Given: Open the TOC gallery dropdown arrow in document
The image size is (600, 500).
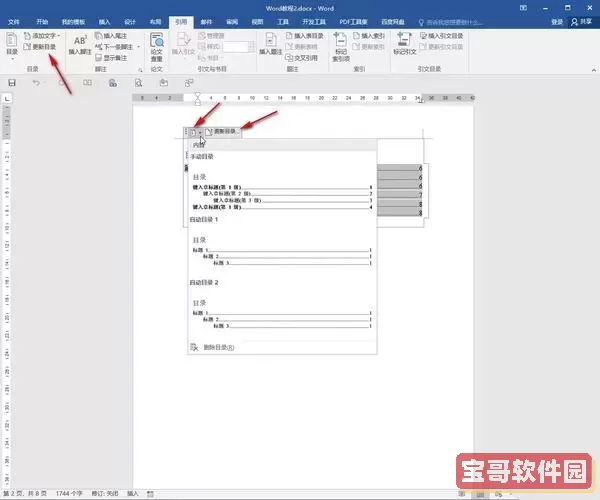Looking at the screenshot, I should pyautogui.click(x=200, y=132).
